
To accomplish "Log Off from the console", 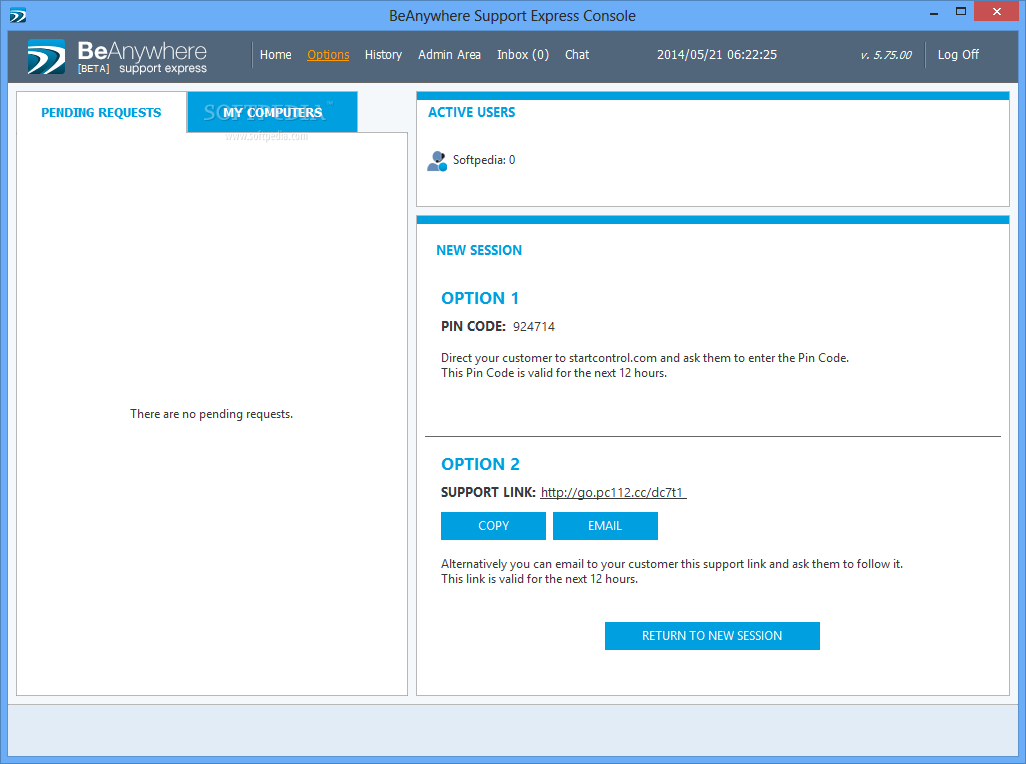I will point(958,55).
